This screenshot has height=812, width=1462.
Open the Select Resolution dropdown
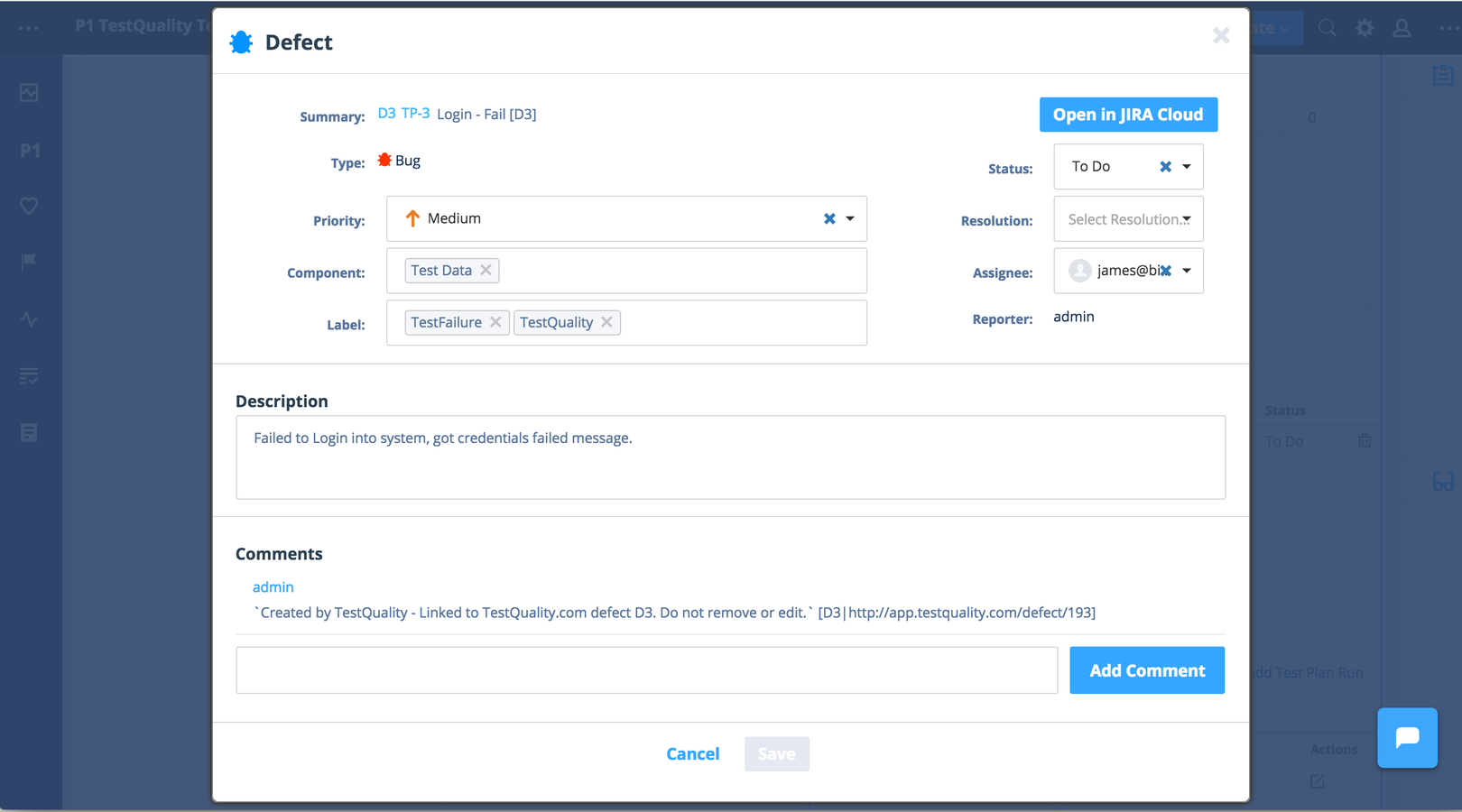click(1128, 219)
